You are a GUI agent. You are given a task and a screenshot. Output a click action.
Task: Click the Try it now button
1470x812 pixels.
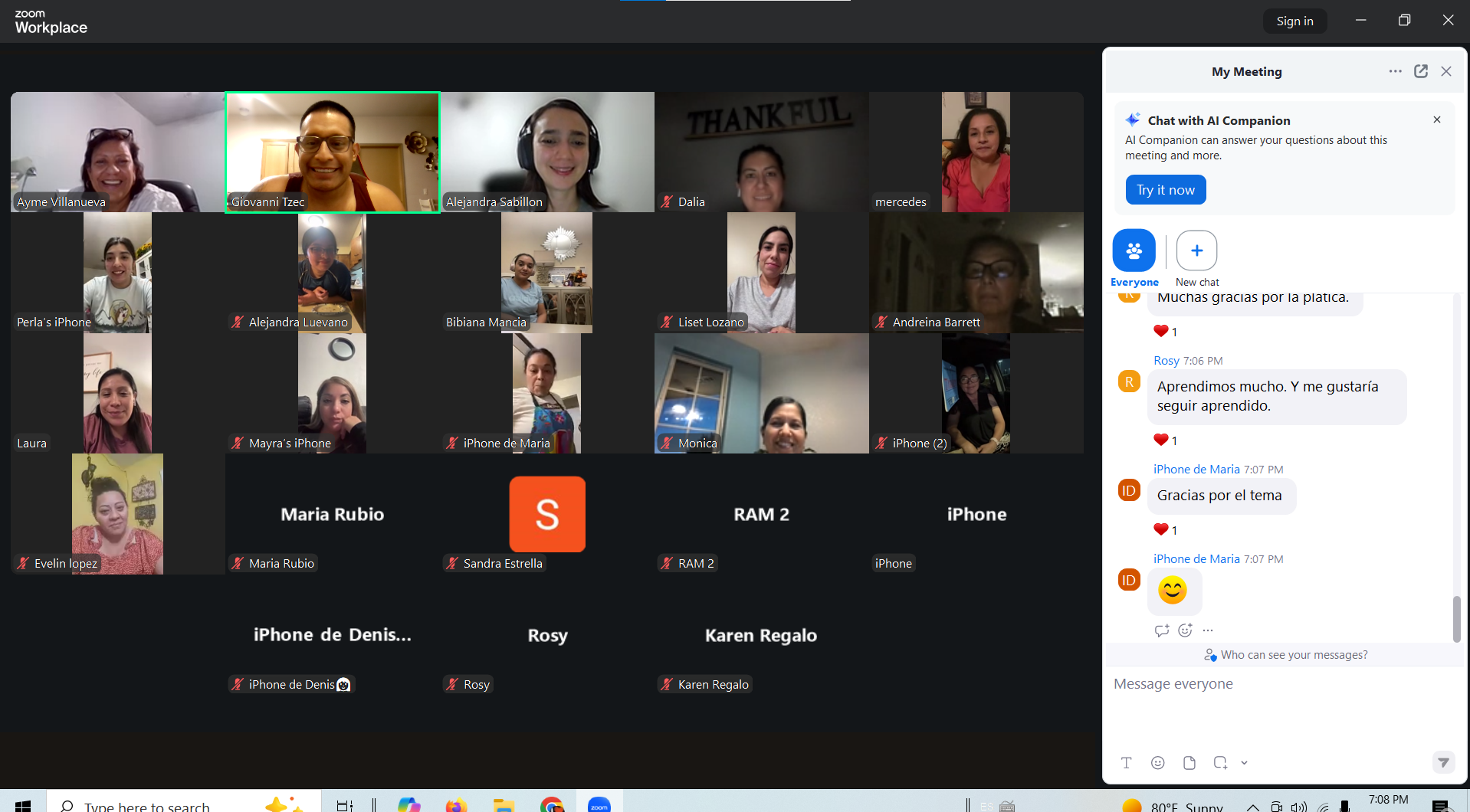(x=1165, y=189)
